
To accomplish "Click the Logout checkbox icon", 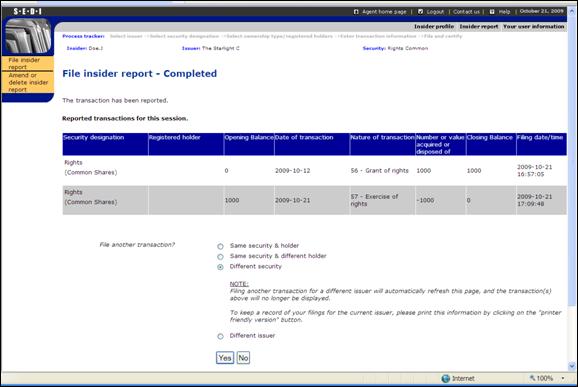I will 420,12.
